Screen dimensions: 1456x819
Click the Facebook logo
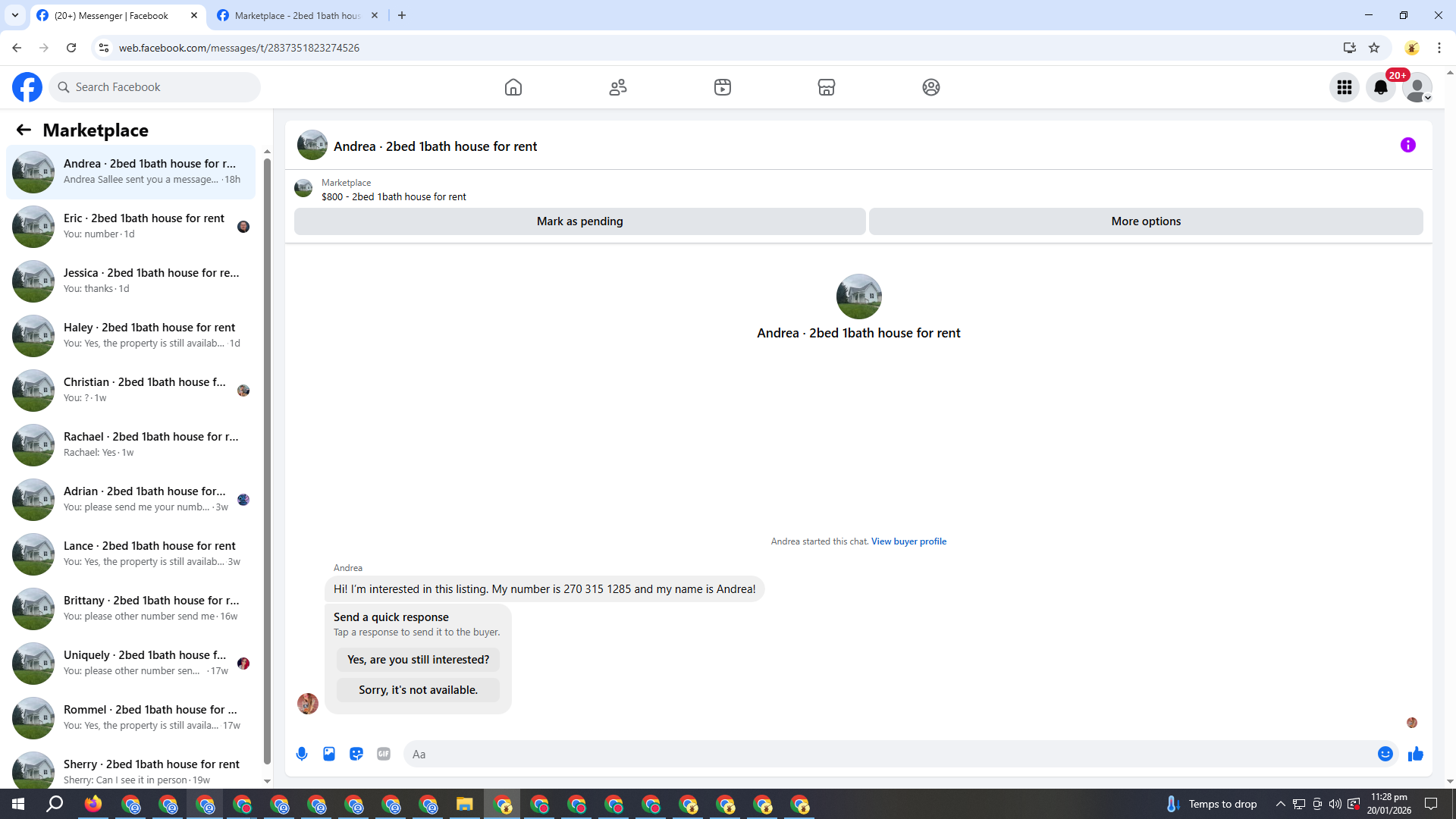(27, 87)
